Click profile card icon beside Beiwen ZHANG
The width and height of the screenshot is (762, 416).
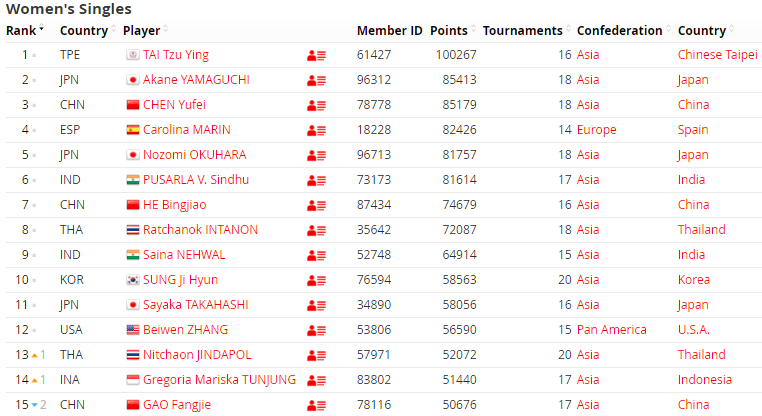pyautogui.click(x=316, y=330)
